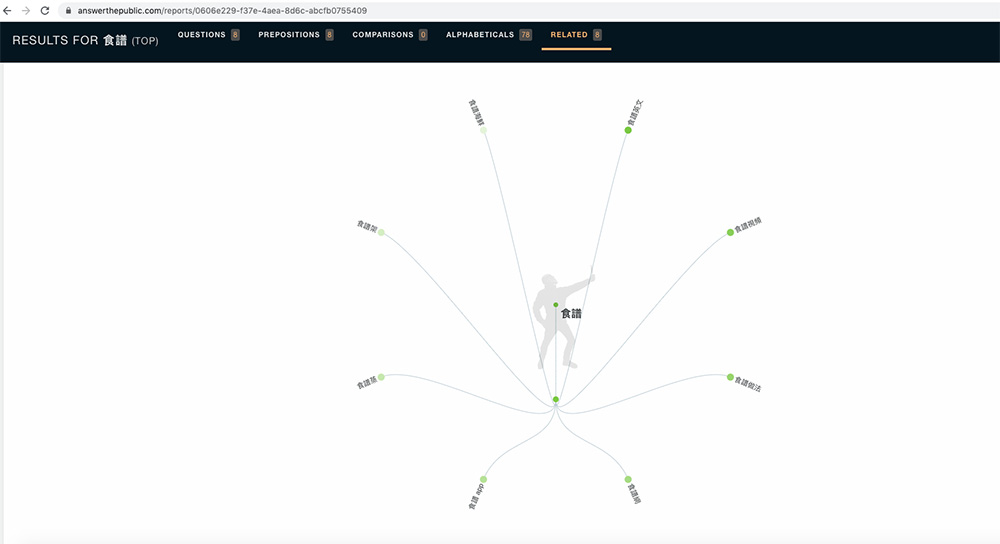The image size is (1000, 544).
Task: Click the pale dot for 食譜架
Action: (381, 232)
